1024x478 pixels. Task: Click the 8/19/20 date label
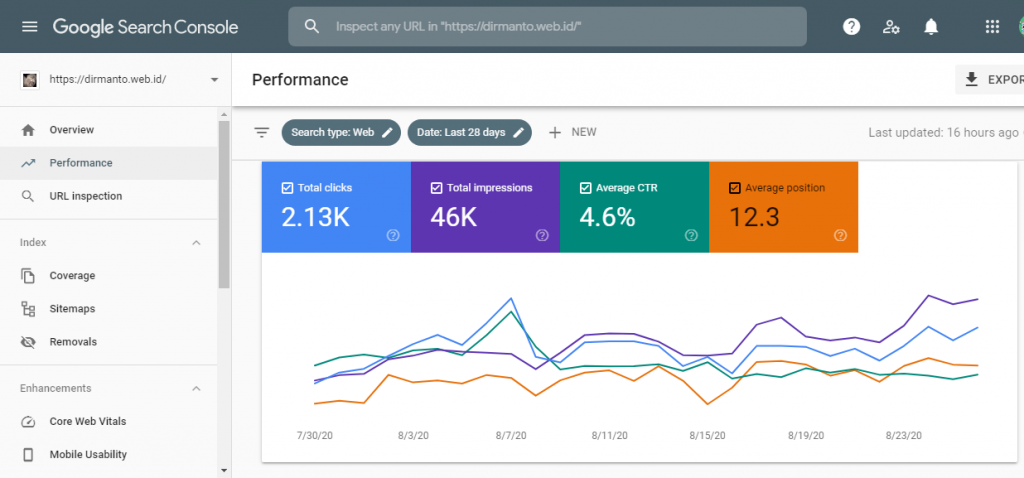(x=806, y=436)
